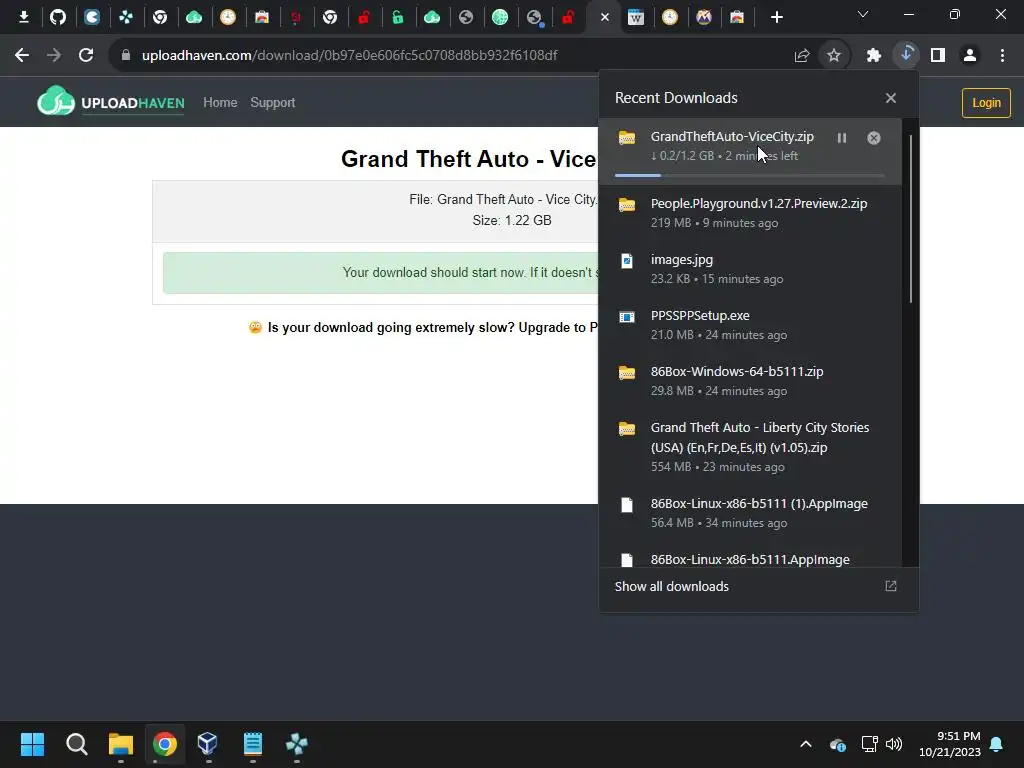Click the download progress bar for ViceCity.zip
Viewport: 1024px width, 768px height.
click(x=750, y=175)
